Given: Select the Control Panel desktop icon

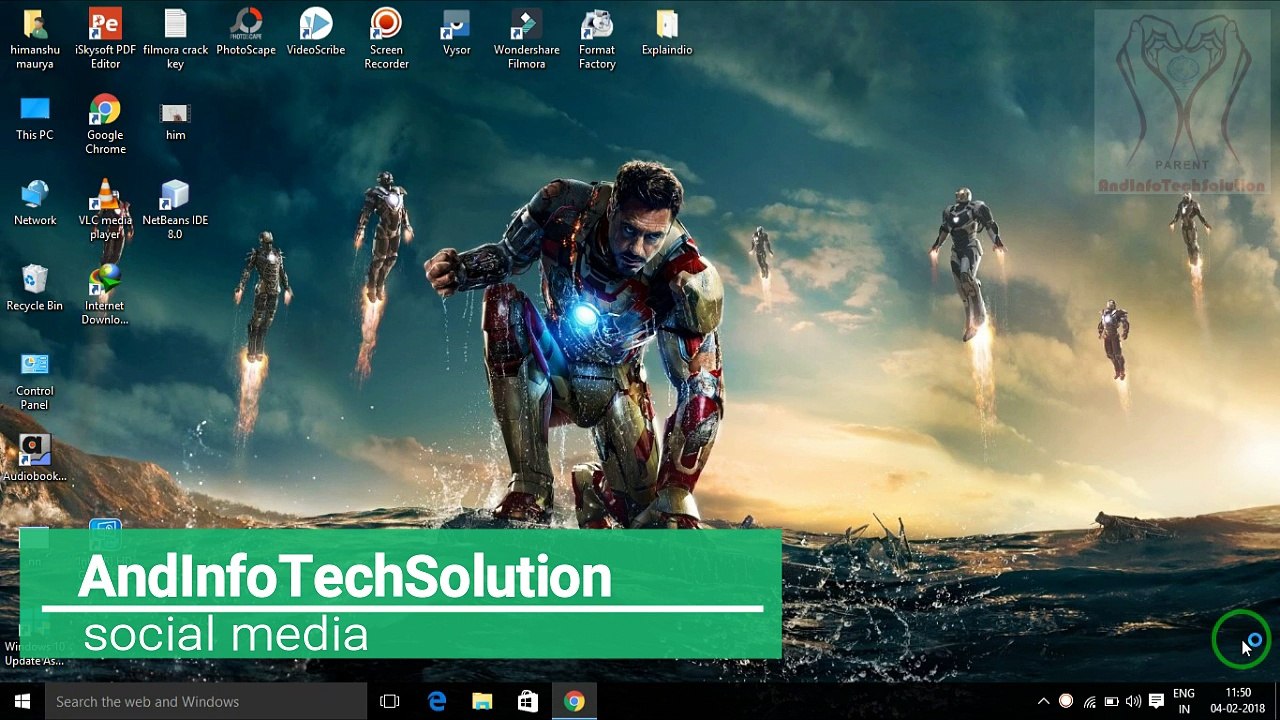Looking at the screenshot, I should click(x=35, y=381).
